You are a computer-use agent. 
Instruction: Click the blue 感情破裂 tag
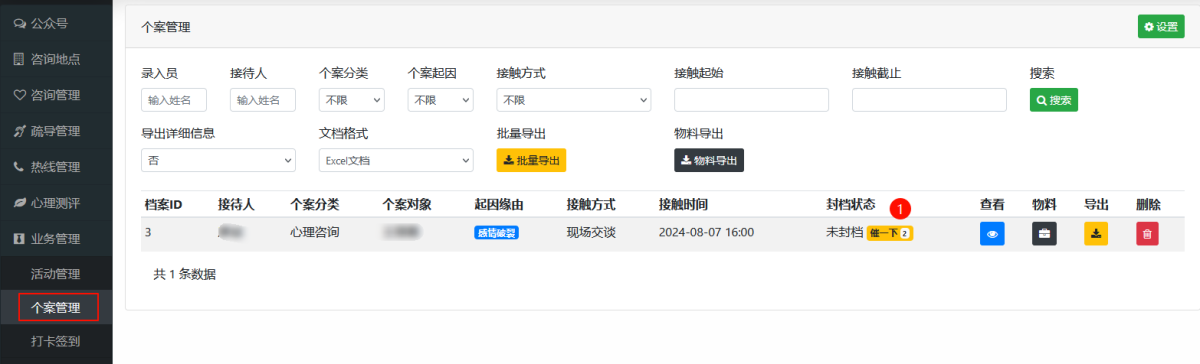click(x=497, y=233)
